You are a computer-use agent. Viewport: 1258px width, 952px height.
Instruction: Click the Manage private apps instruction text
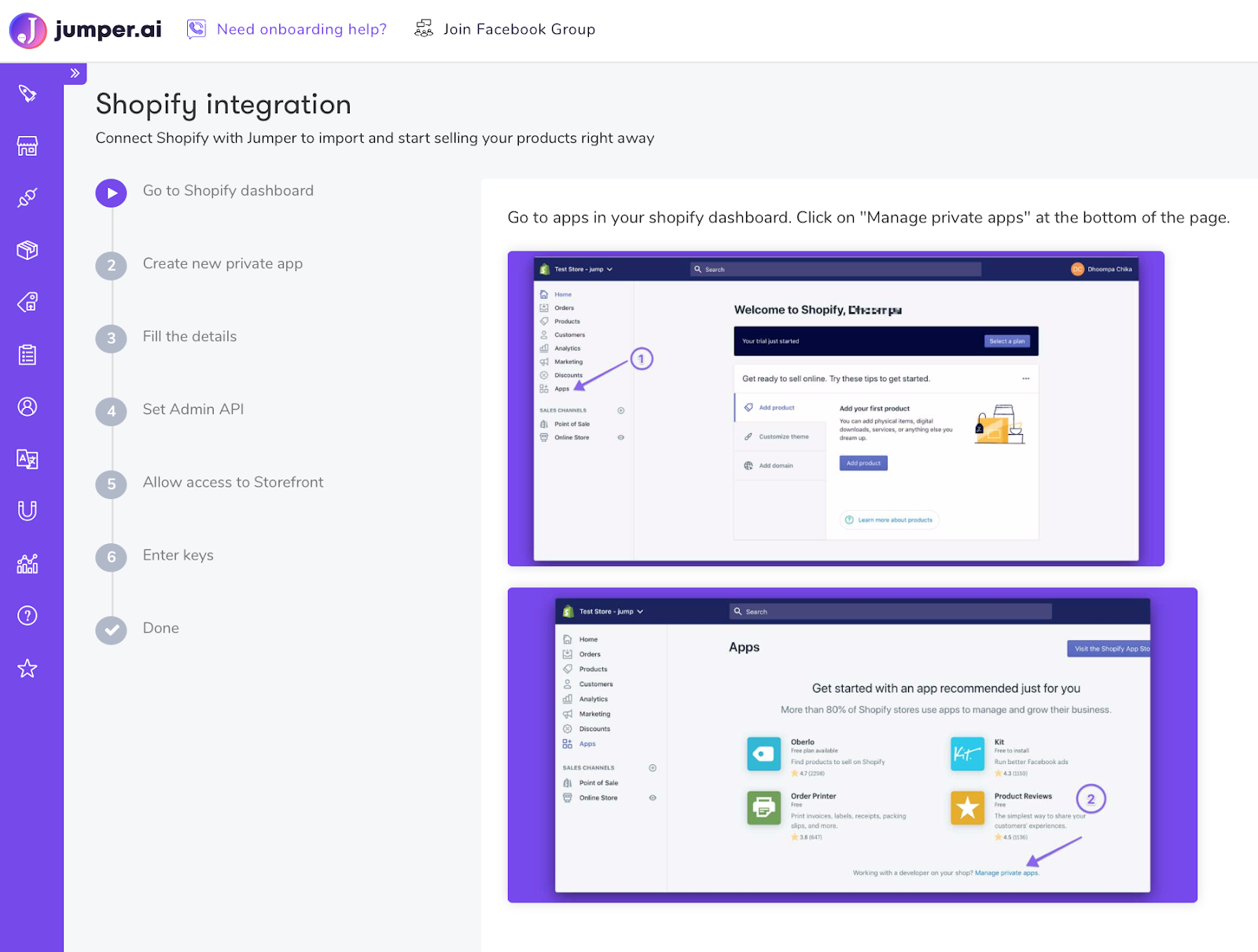[869, 218]
